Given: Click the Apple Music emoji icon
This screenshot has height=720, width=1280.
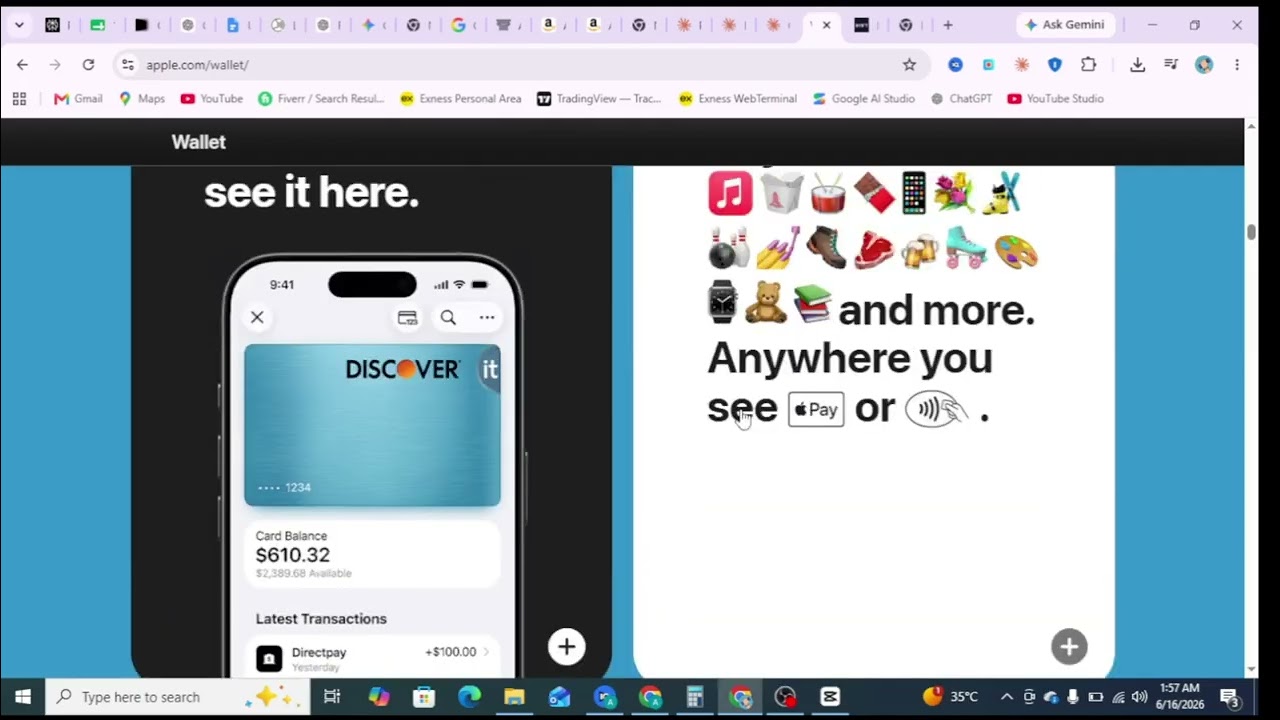Looking at the screenshot, I should click(730, 193).
